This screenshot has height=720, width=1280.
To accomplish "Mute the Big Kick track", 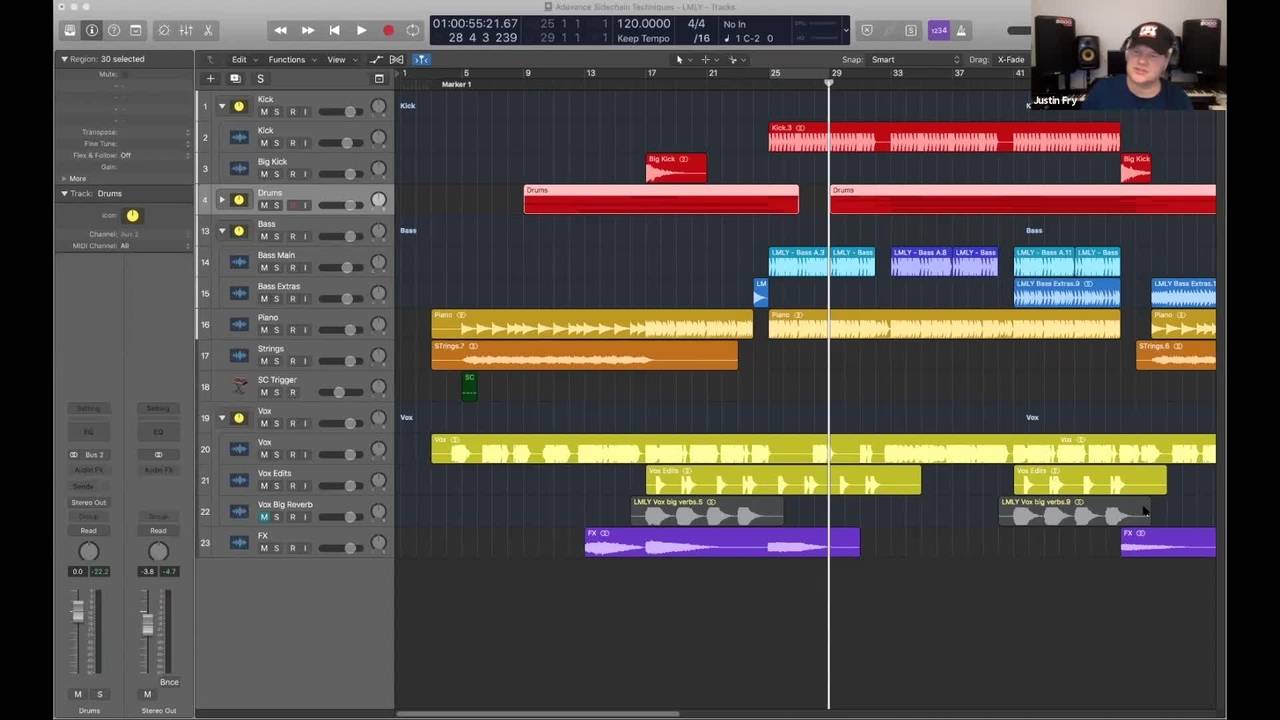I will [x=264, y=174].
